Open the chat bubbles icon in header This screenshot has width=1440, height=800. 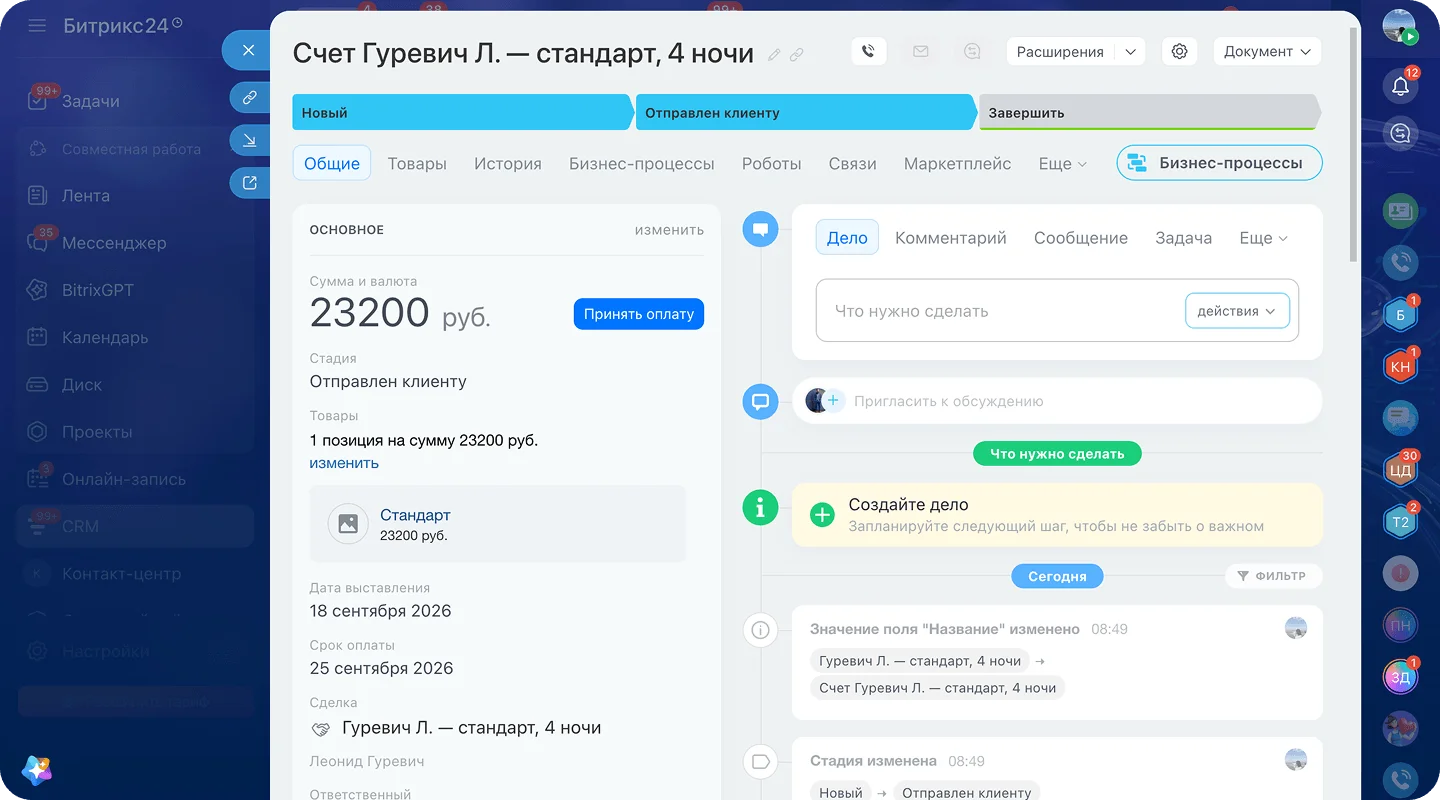point(972,52)
